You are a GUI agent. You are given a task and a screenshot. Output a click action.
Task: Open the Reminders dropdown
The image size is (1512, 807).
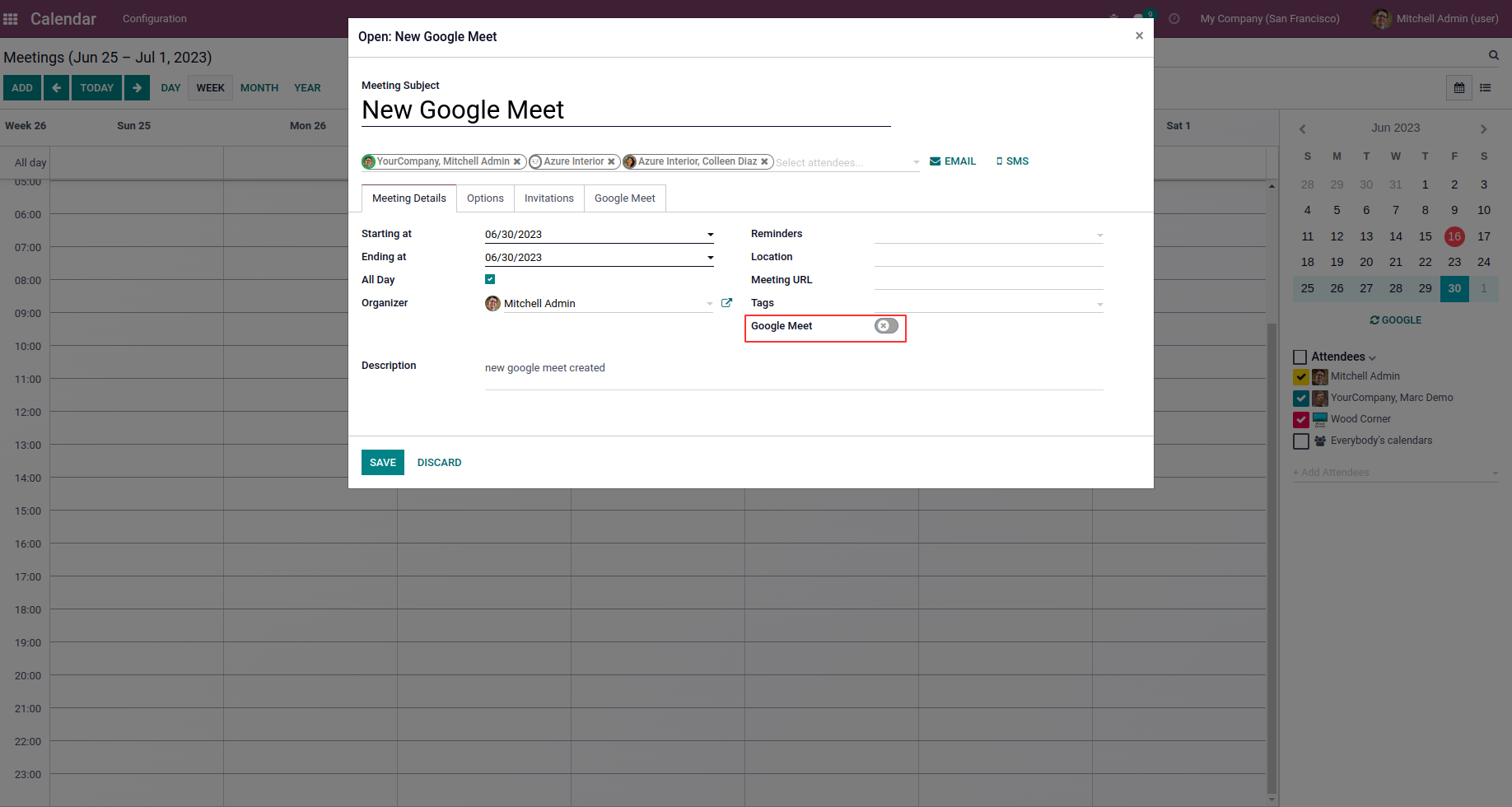pos(1100,236)
